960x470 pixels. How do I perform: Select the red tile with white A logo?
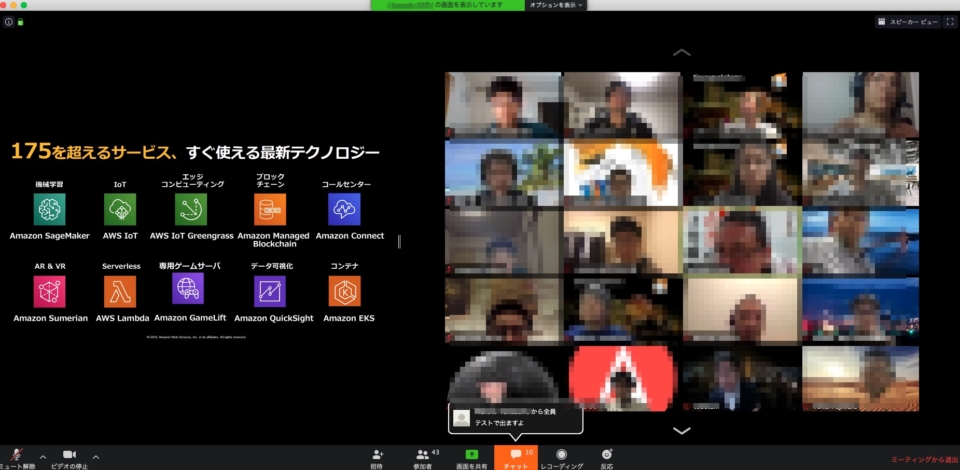623,378
